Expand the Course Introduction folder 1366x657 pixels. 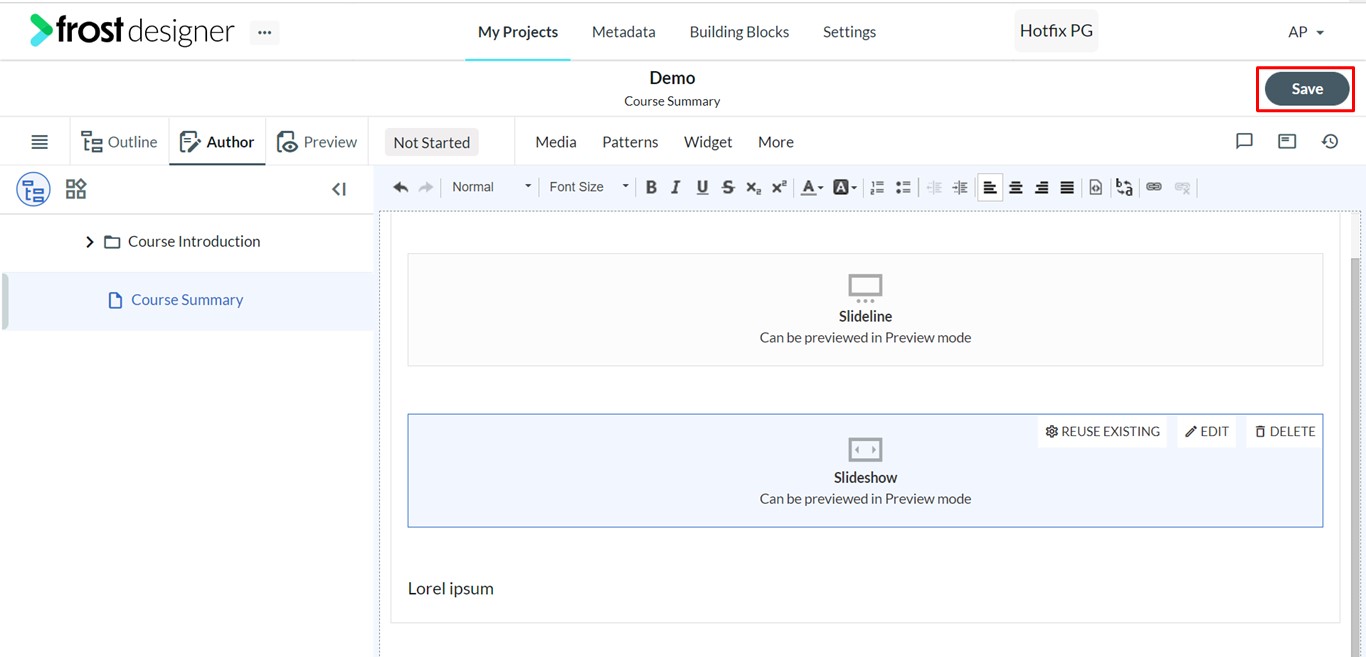[x=89, y=242]
